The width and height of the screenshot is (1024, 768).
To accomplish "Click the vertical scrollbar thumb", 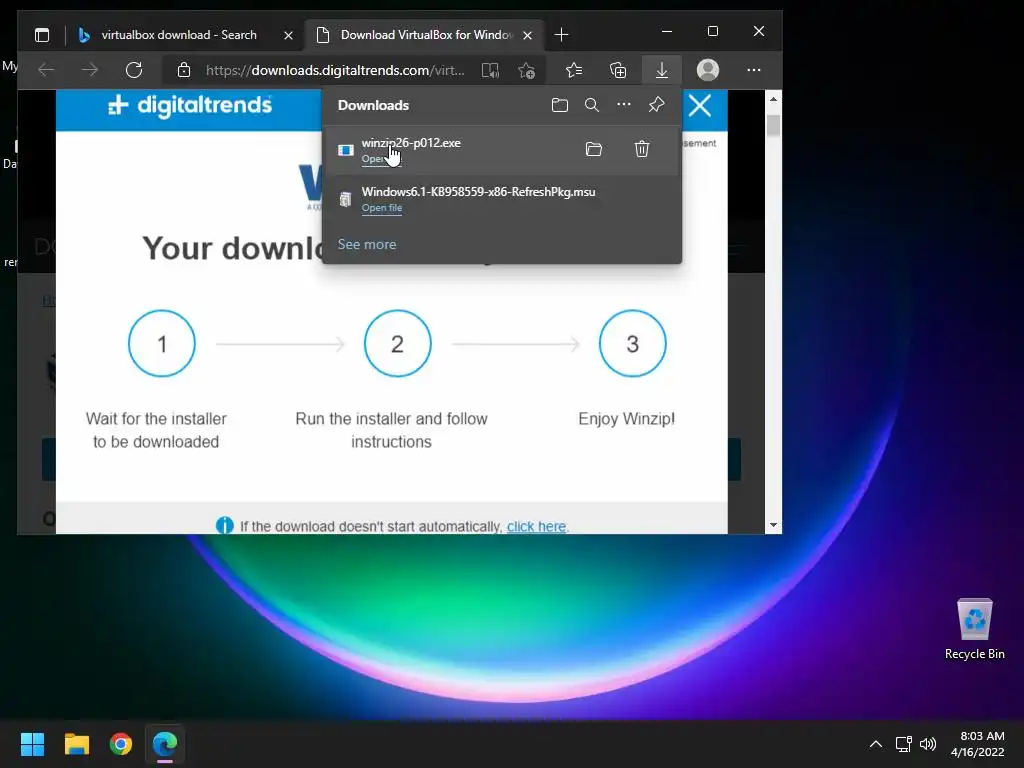I will pyautogui.click(x=773, y=125).
